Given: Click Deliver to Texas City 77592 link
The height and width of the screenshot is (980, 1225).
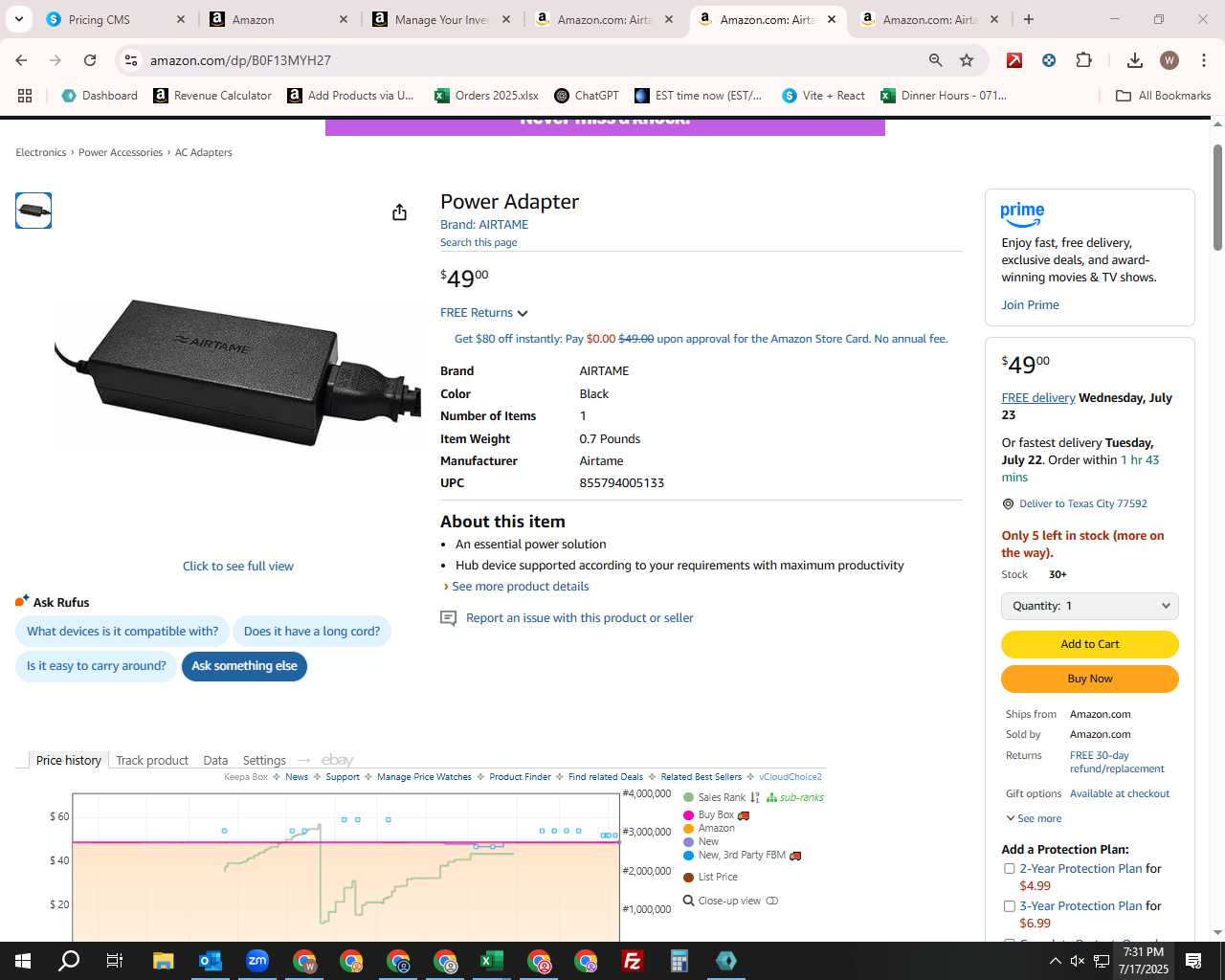Looking at the screenshot, I should click(x=1082, y=504).
